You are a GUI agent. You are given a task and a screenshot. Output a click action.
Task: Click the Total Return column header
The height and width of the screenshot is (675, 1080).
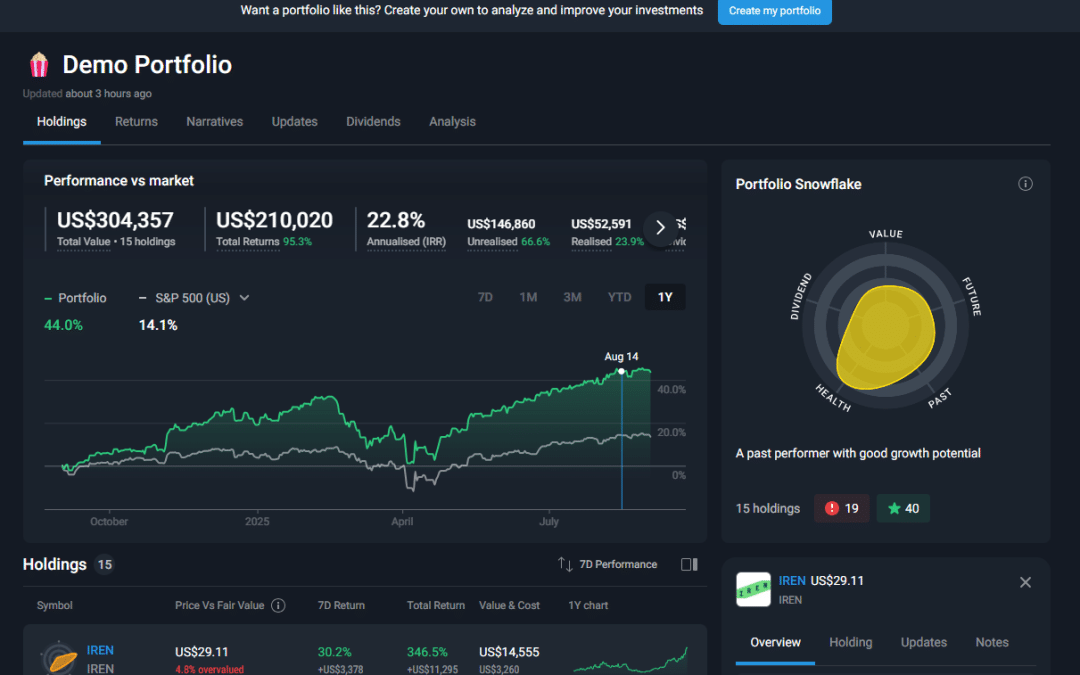point(435,605)
